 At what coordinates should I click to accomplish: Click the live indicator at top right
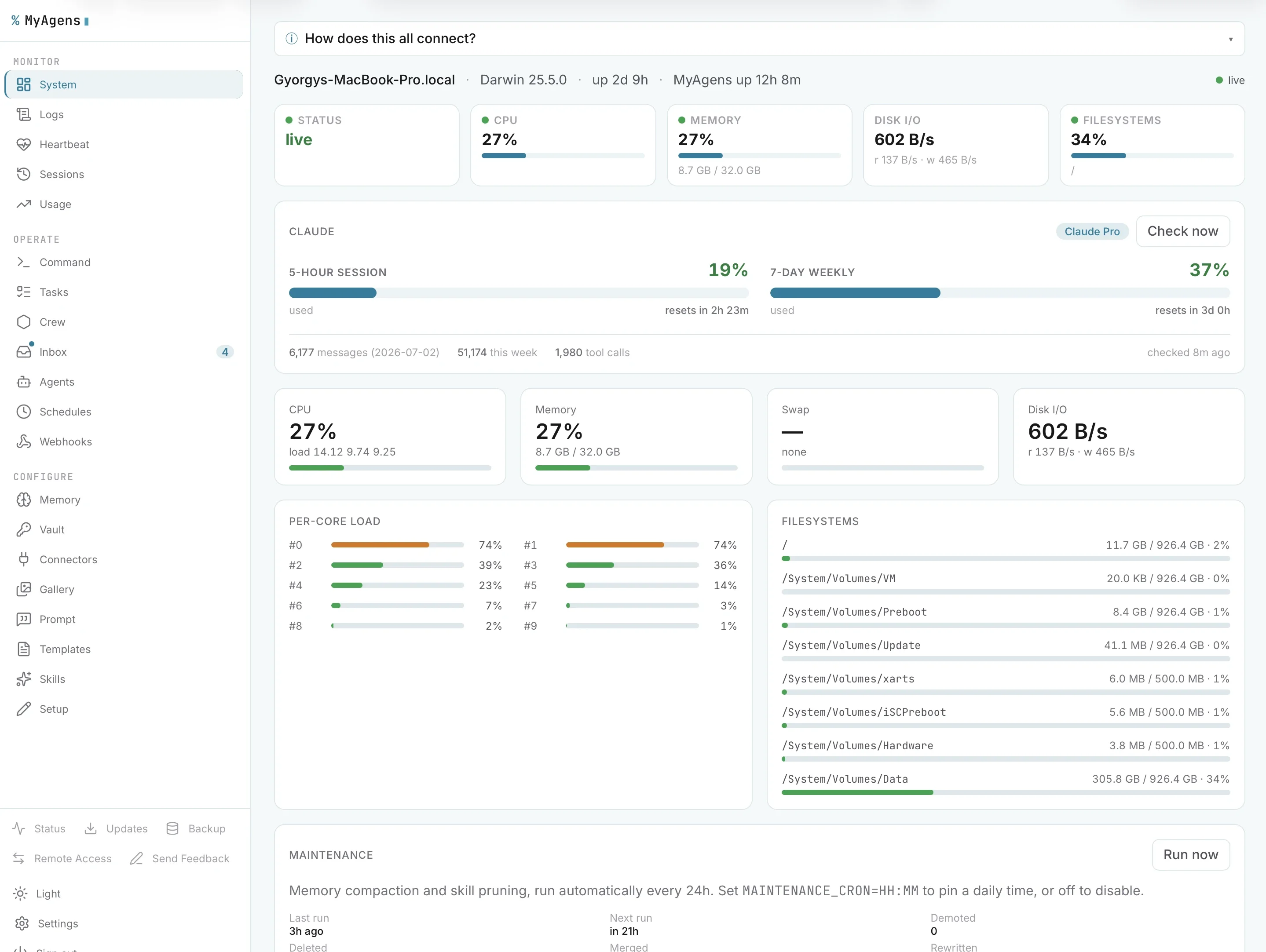tap(1230, 80)
